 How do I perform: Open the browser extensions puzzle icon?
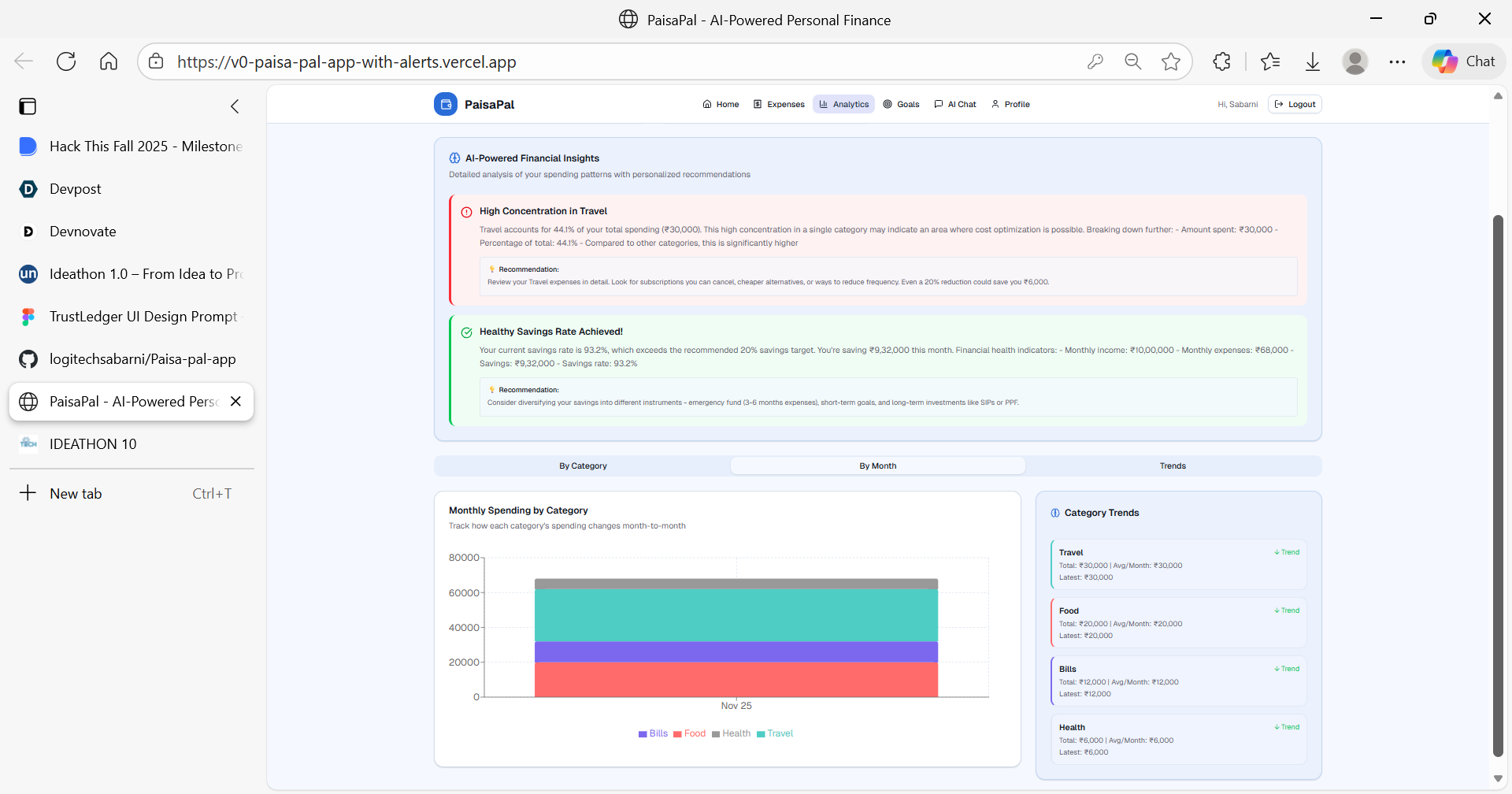coord(1221,61)
